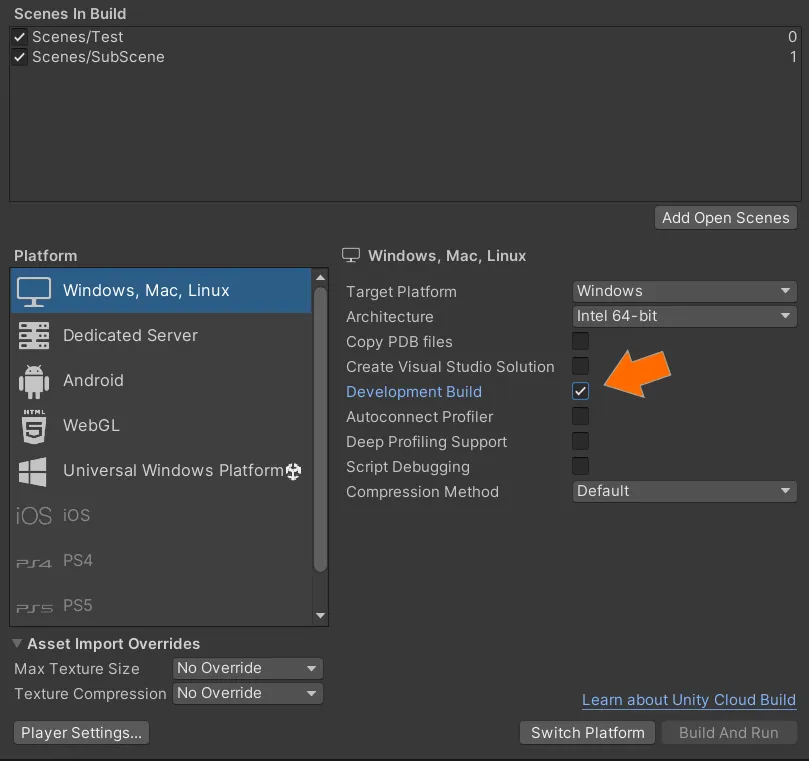Click the WebGL HTML5 icon

[x=34, y=426]
